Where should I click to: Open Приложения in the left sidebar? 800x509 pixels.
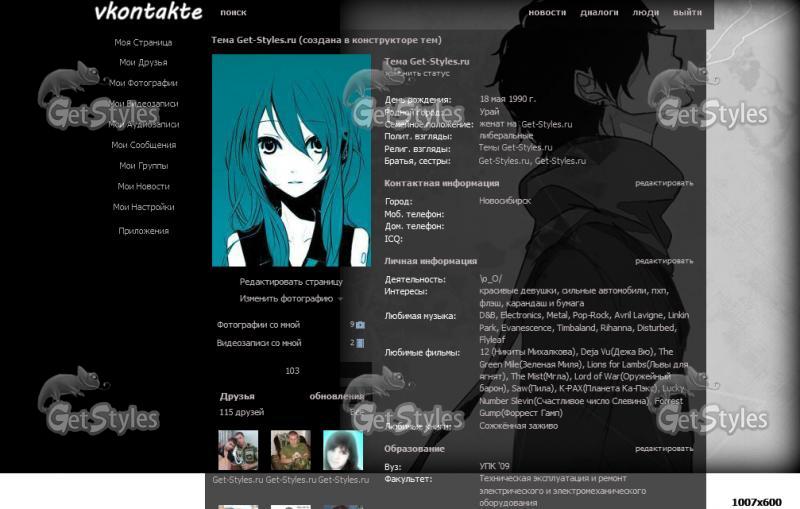(x=143, y=231)
